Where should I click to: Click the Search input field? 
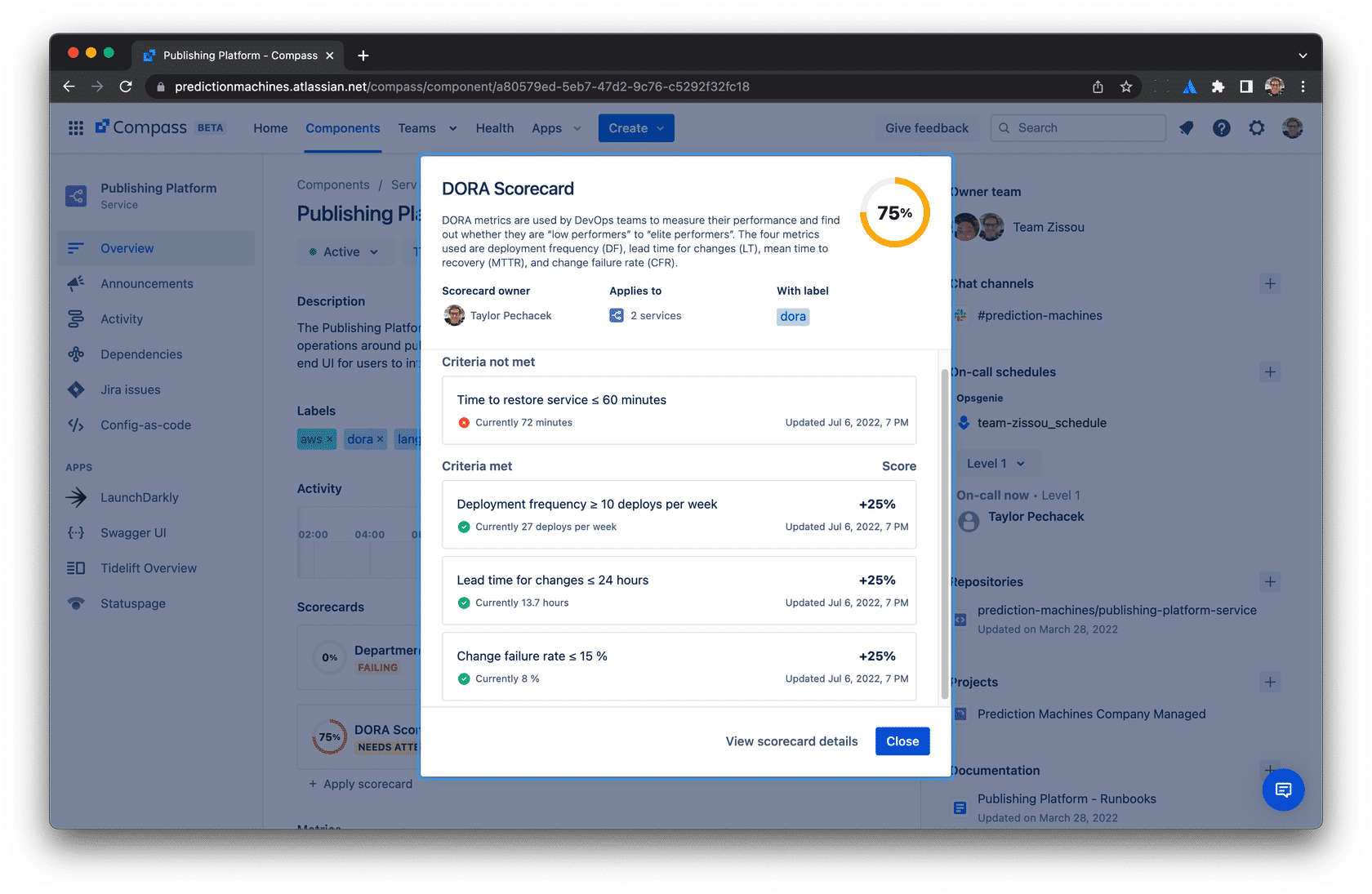1078,128
